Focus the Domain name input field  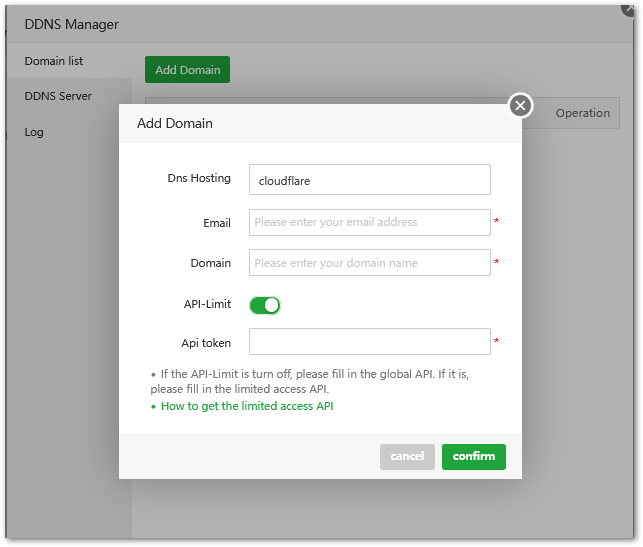point(369,263)
